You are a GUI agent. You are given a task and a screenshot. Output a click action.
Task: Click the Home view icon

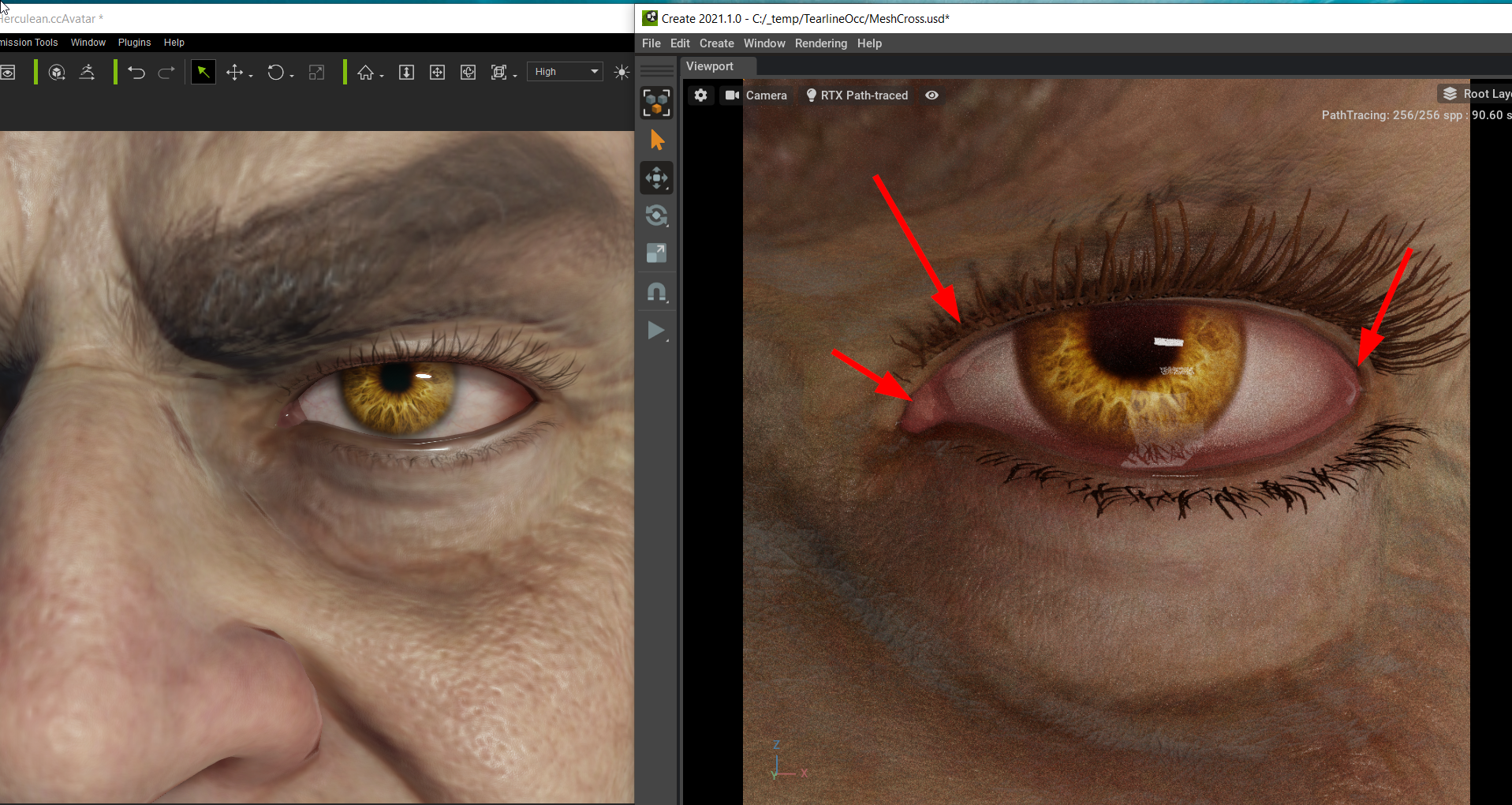click(365, 73)
